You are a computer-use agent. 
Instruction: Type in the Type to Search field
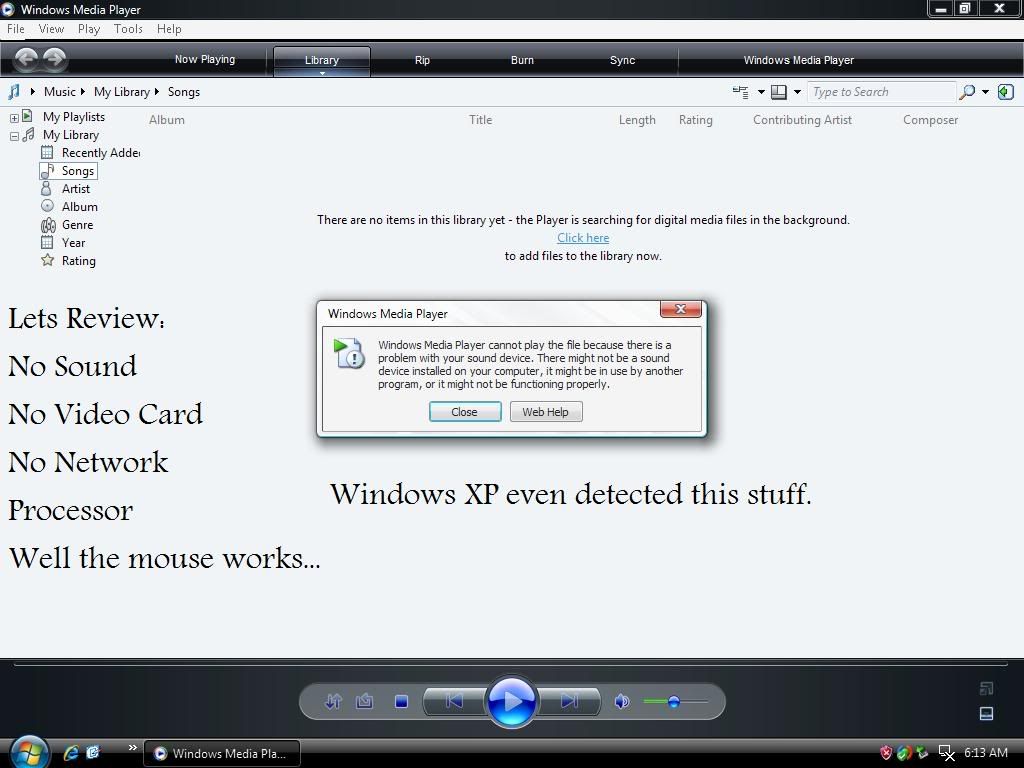pyautogui.click(x=882, y=92)
